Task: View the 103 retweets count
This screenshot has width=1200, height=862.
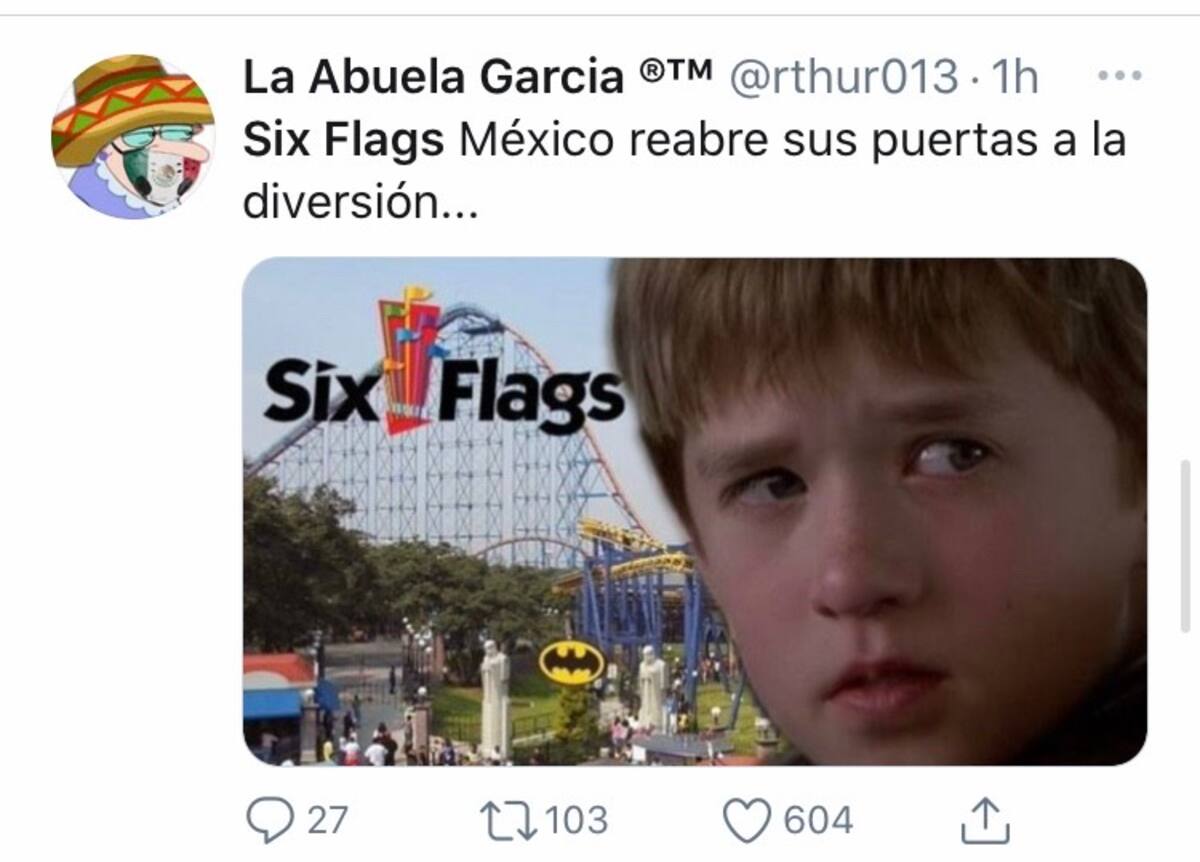Action: tap(577, 821)
